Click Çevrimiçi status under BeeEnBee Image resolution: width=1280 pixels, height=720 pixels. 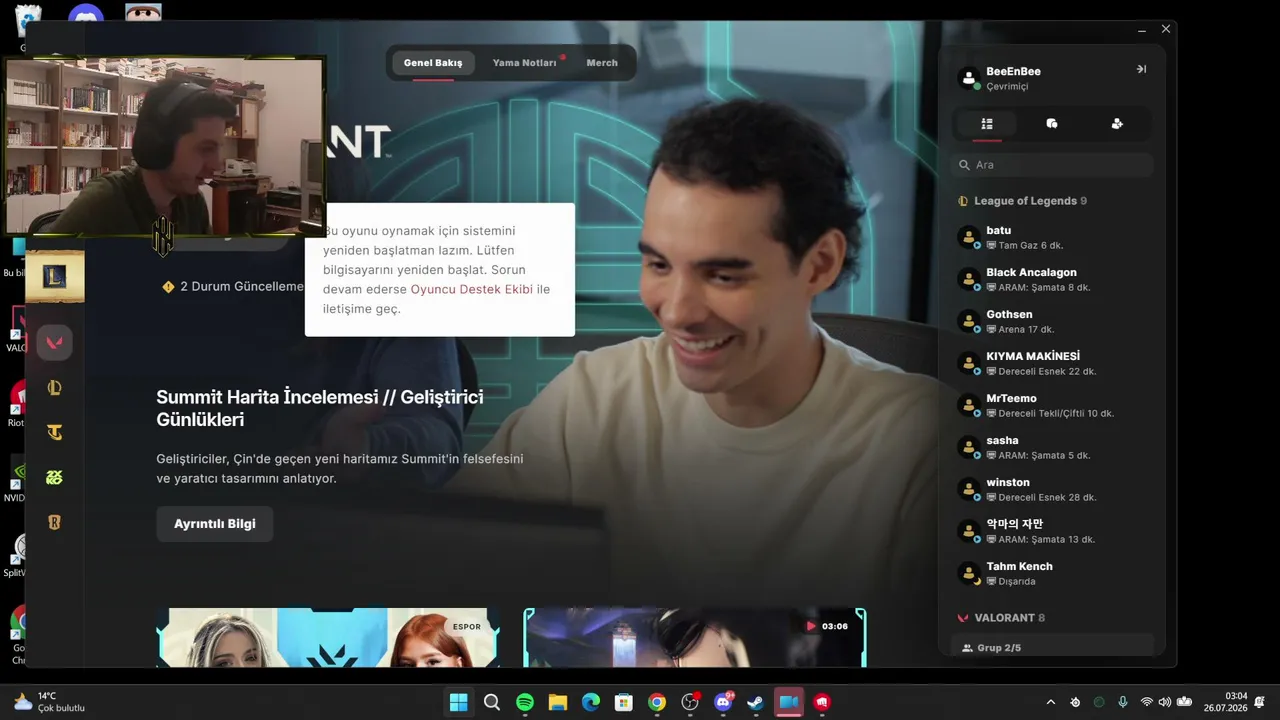pyautogui.click(x=1007, y=87)
